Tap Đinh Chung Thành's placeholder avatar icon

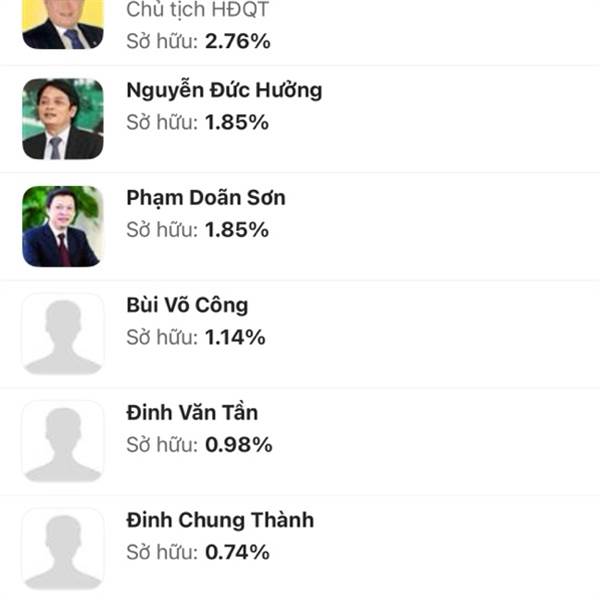click(62, 548)
